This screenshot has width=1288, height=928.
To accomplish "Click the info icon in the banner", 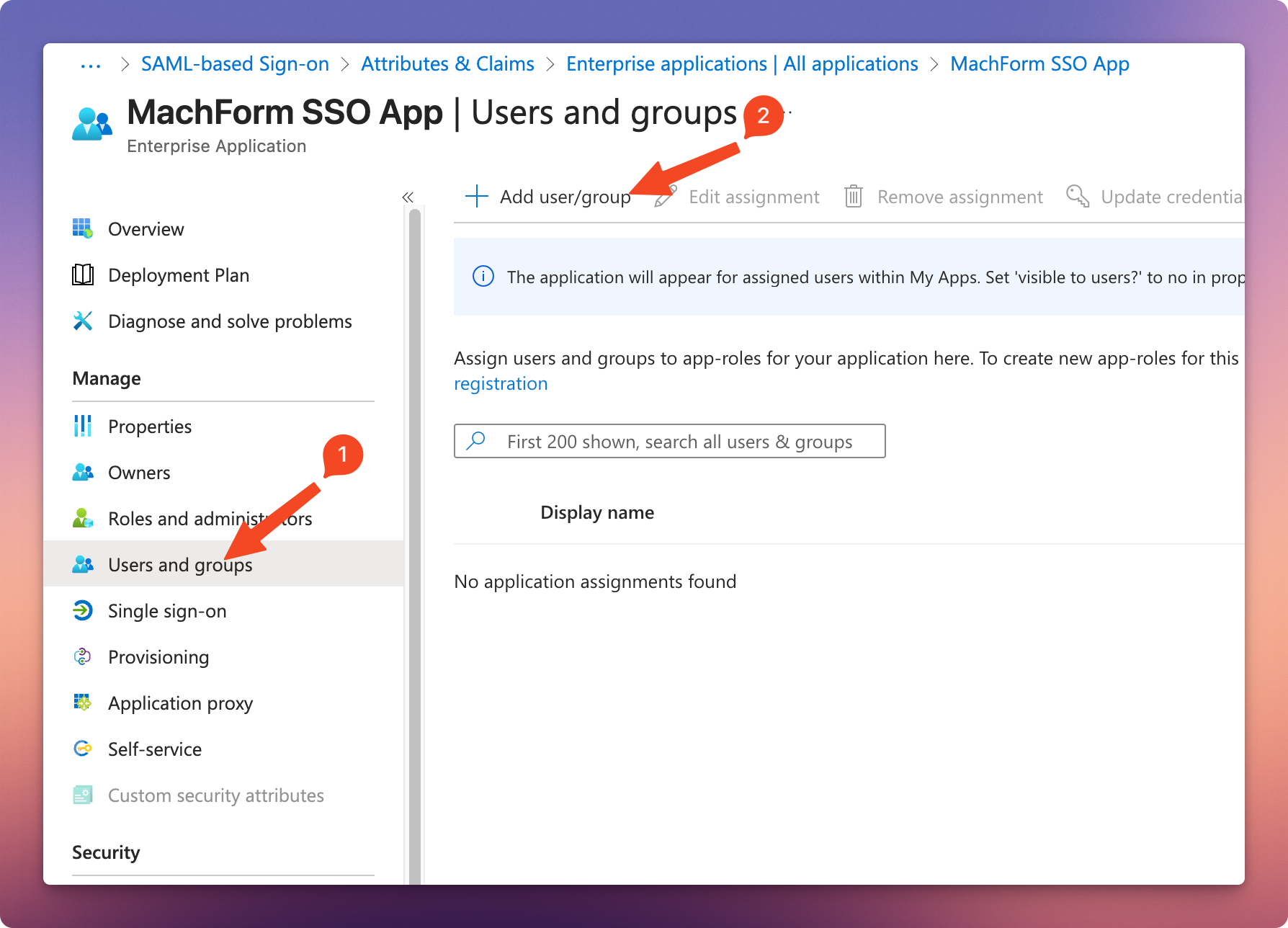I will click(x=483, y=276).
